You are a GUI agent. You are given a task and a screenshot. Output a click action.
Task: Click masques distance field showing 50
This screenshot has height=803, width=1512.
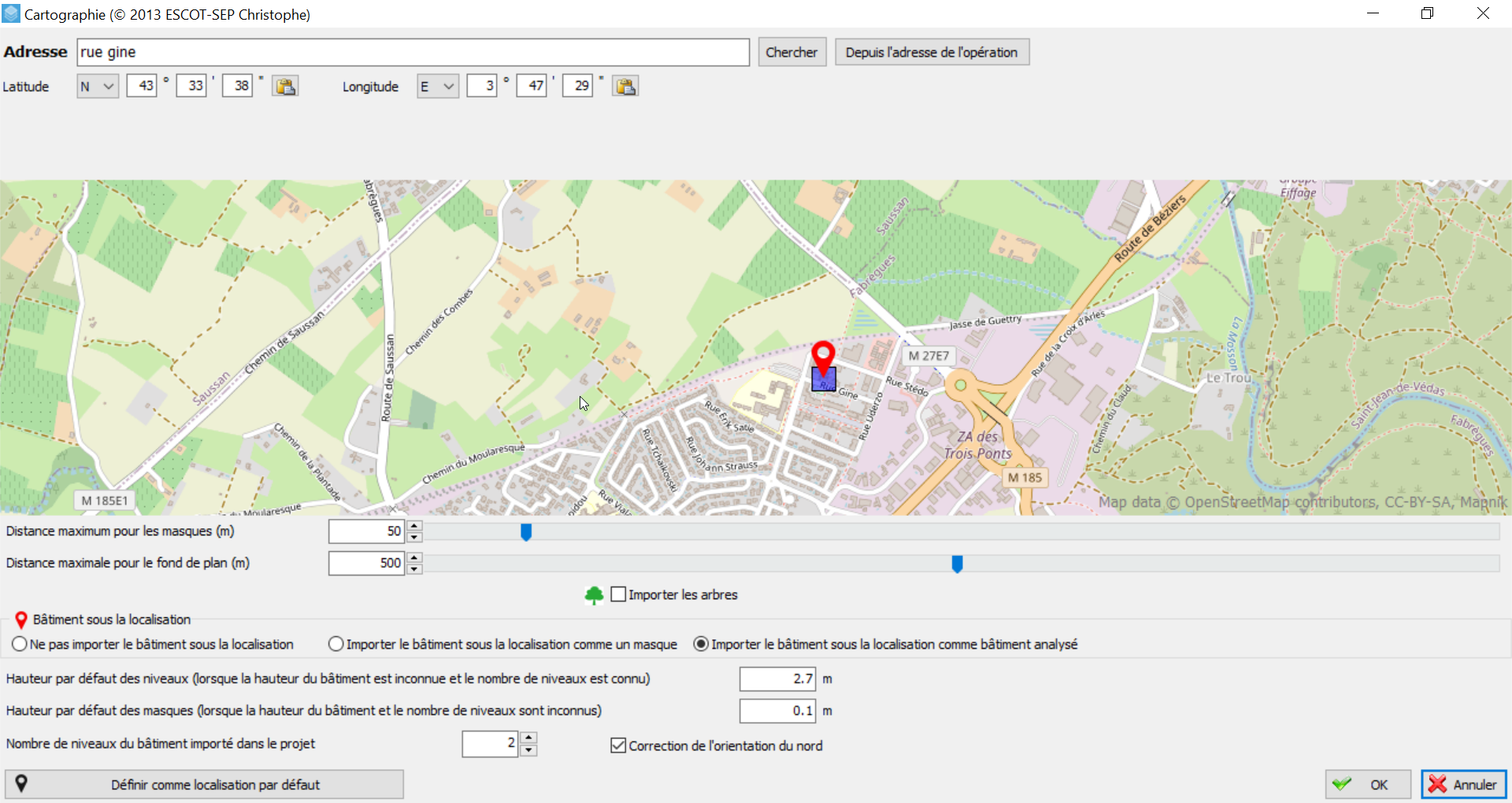(367, 531)
